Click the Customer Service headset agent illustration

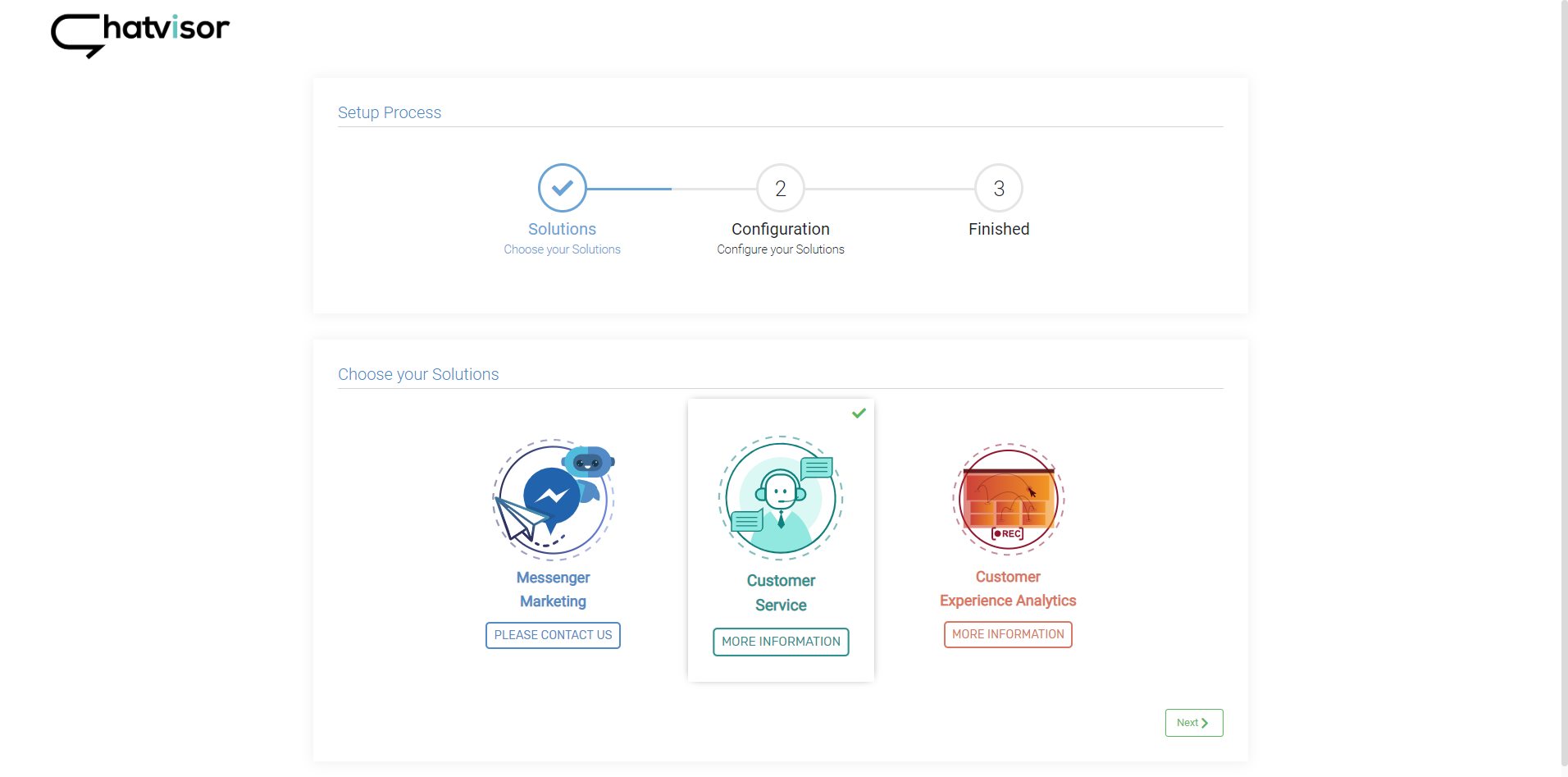click(781, 498)
